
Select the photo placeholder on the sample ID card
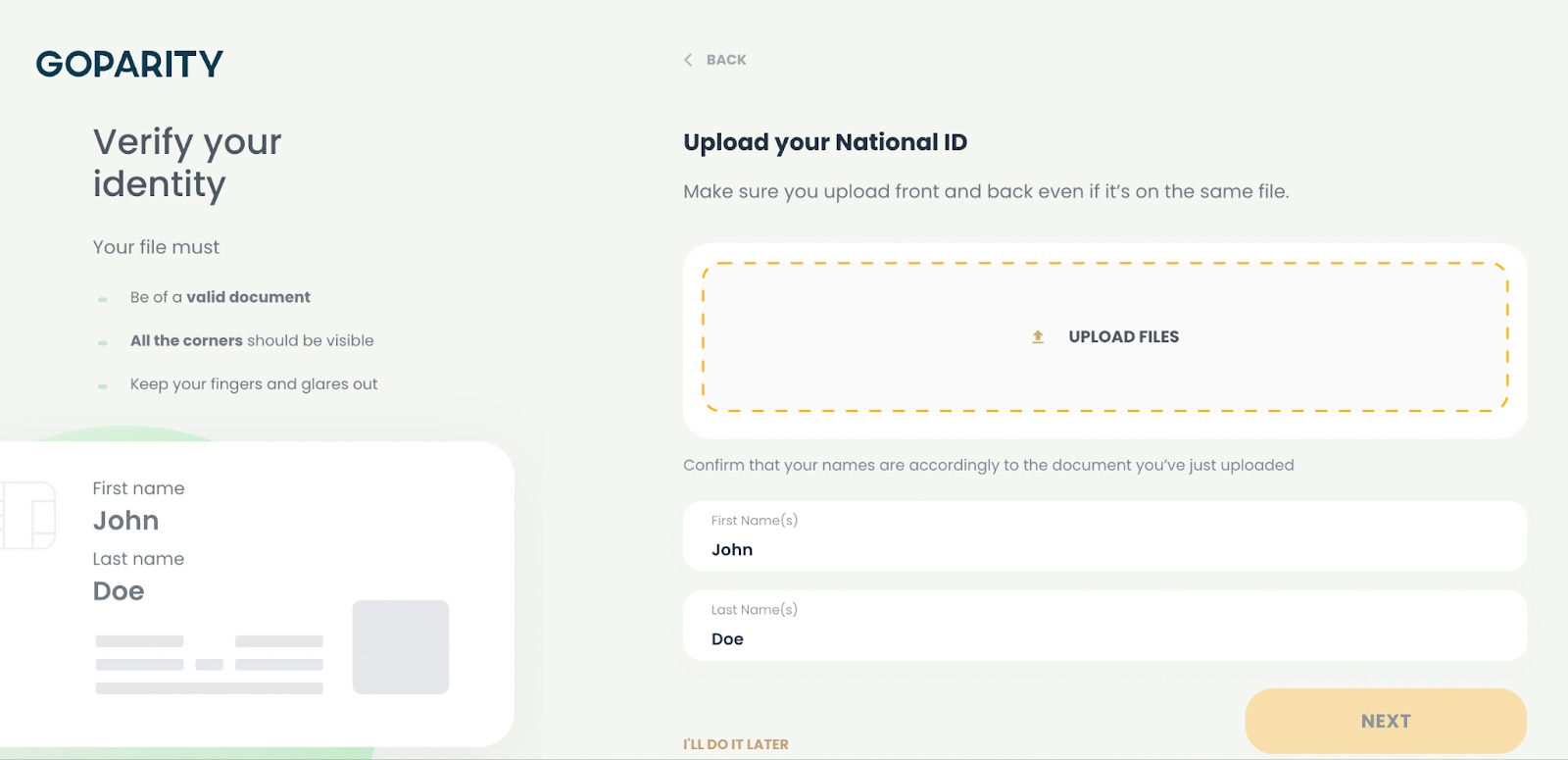[x=401, y=647]
